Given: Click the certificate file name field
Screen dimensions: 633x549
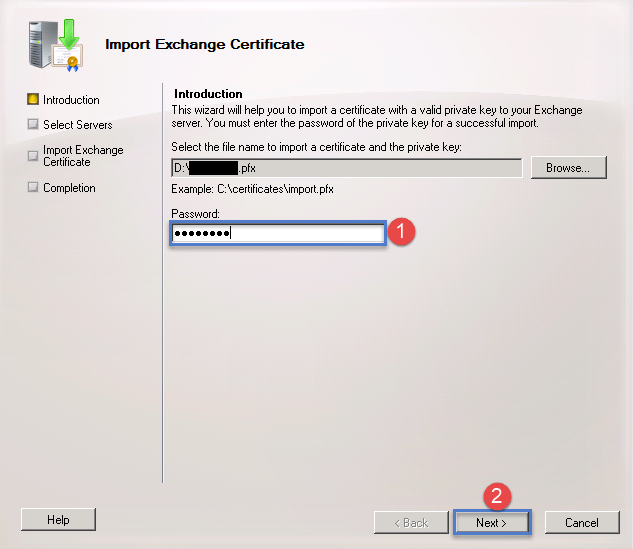Looking at the screenshot, I should (347, 168).
